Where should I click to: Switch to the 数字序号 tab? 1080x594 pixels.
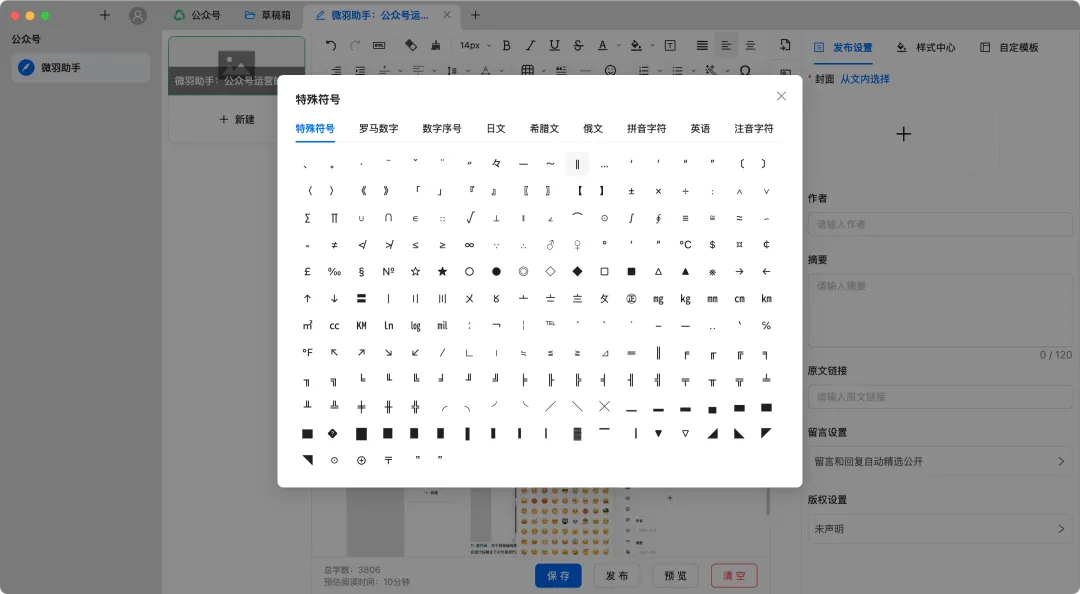pyautogui.click(x=442, y=128)
